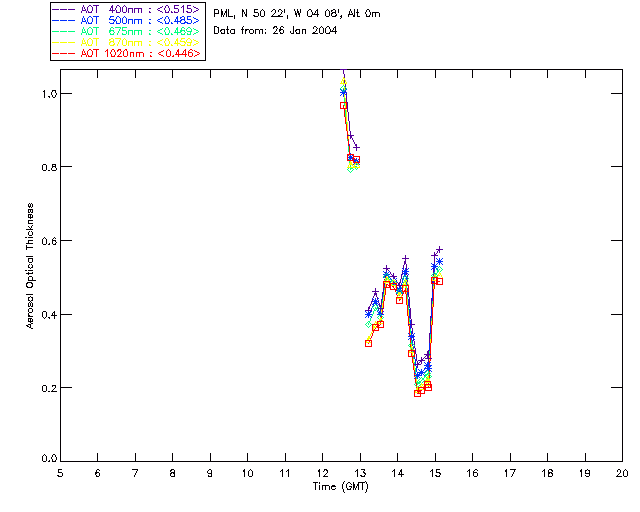Click the hour 15 x-axis label
Viewport: 640px width, 512px height.
point(436,473)
